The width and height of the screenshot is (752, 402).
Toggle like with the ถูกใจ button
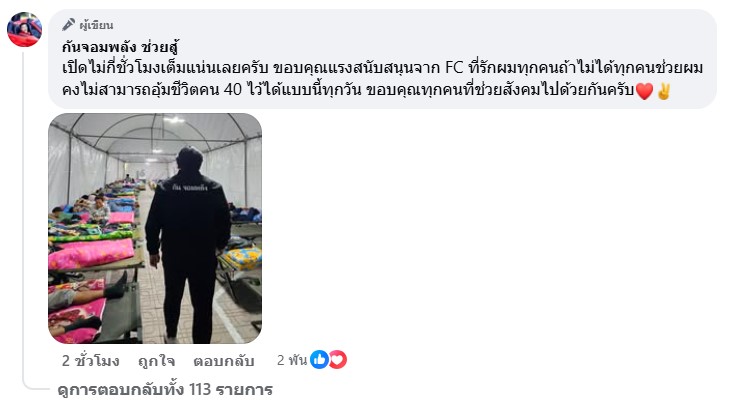pyautogui.click(x=156, y=361)
